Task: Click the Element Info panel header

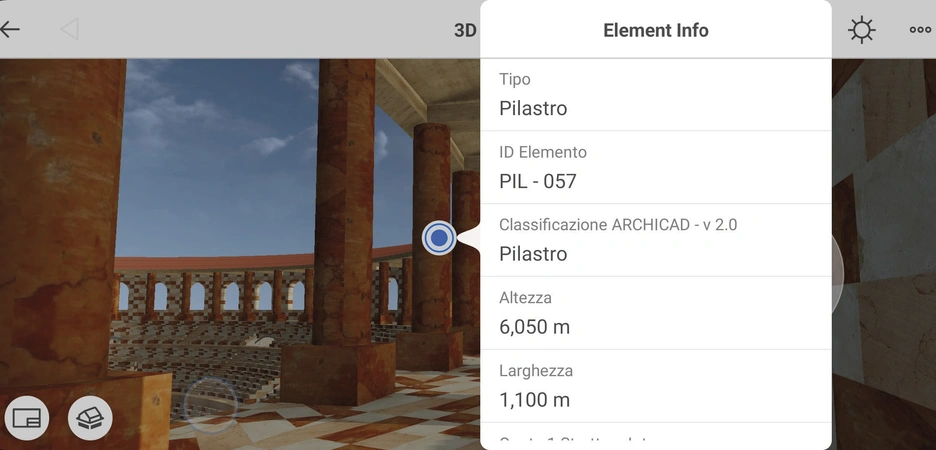Action: tap(655, 30)
